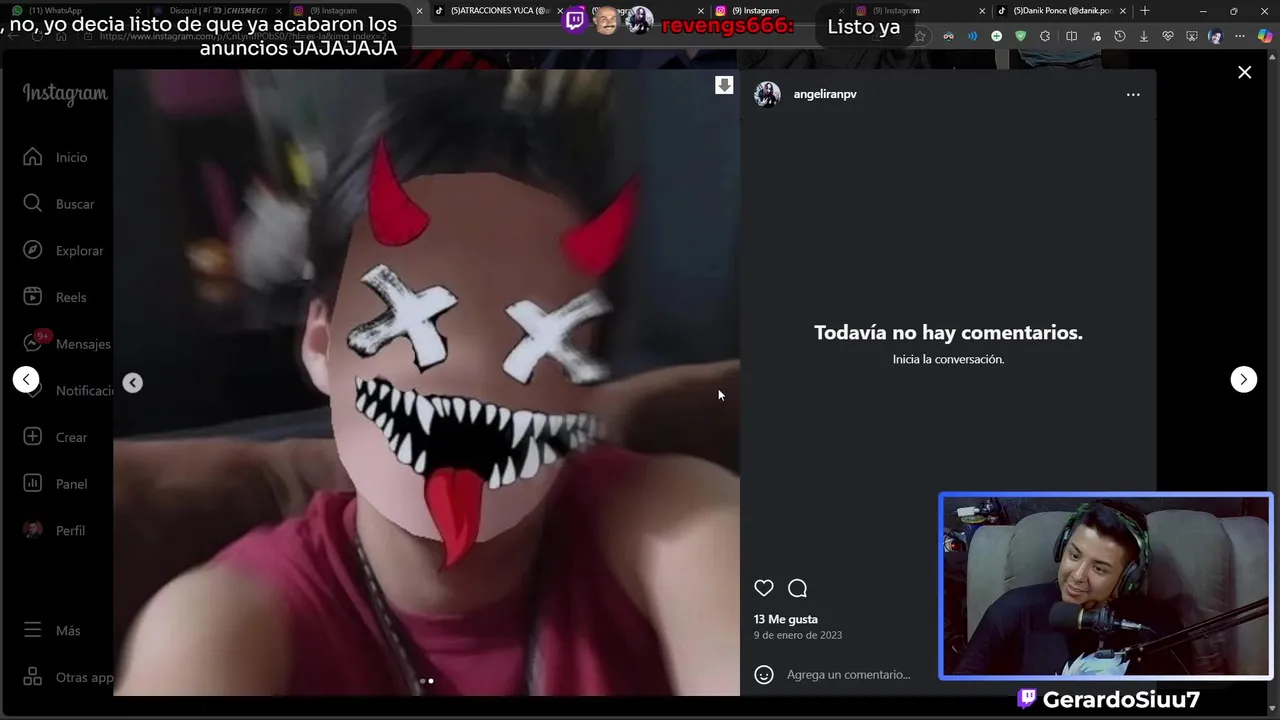Click 'Inicia la conversación.' text
The height and width of the screenshot is (720, 1280).
point(948,359)
